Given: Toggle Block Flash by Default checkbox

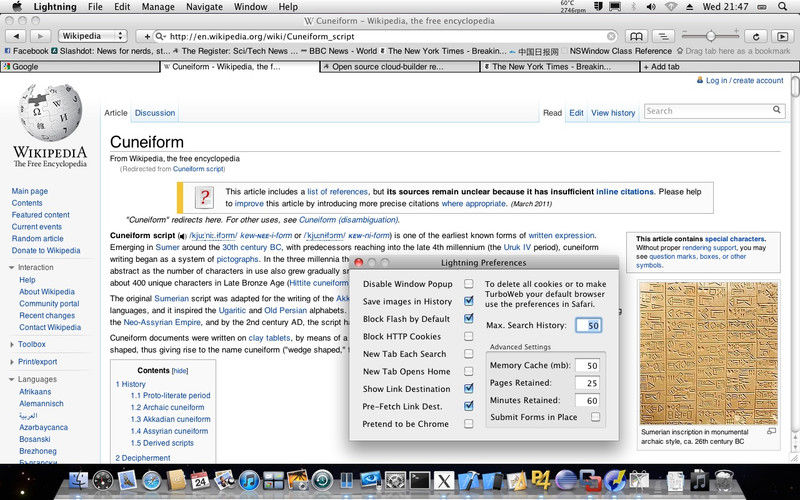Looking at the screenshot, I should click(468, 318).
